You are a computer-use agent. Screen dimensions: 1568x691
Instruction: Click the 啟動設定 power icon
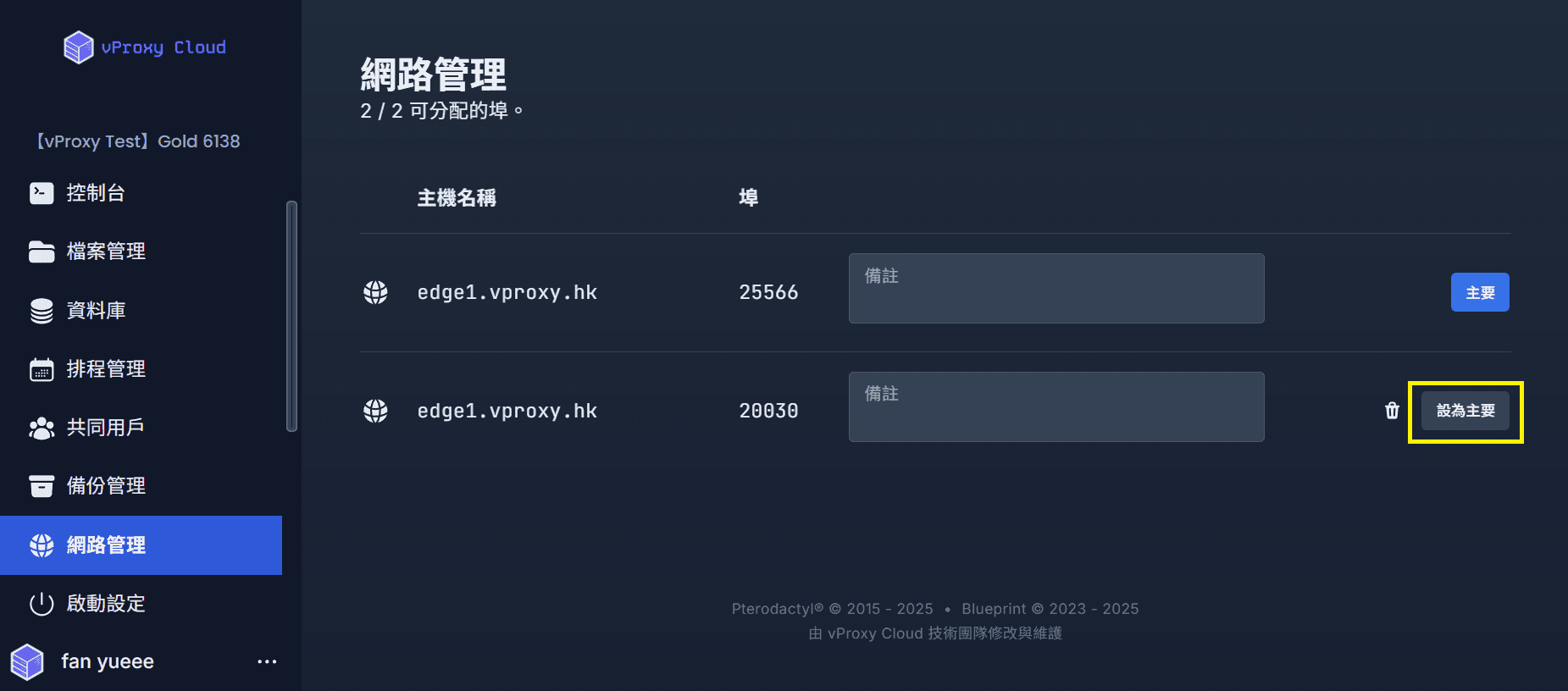coord(42,604)
